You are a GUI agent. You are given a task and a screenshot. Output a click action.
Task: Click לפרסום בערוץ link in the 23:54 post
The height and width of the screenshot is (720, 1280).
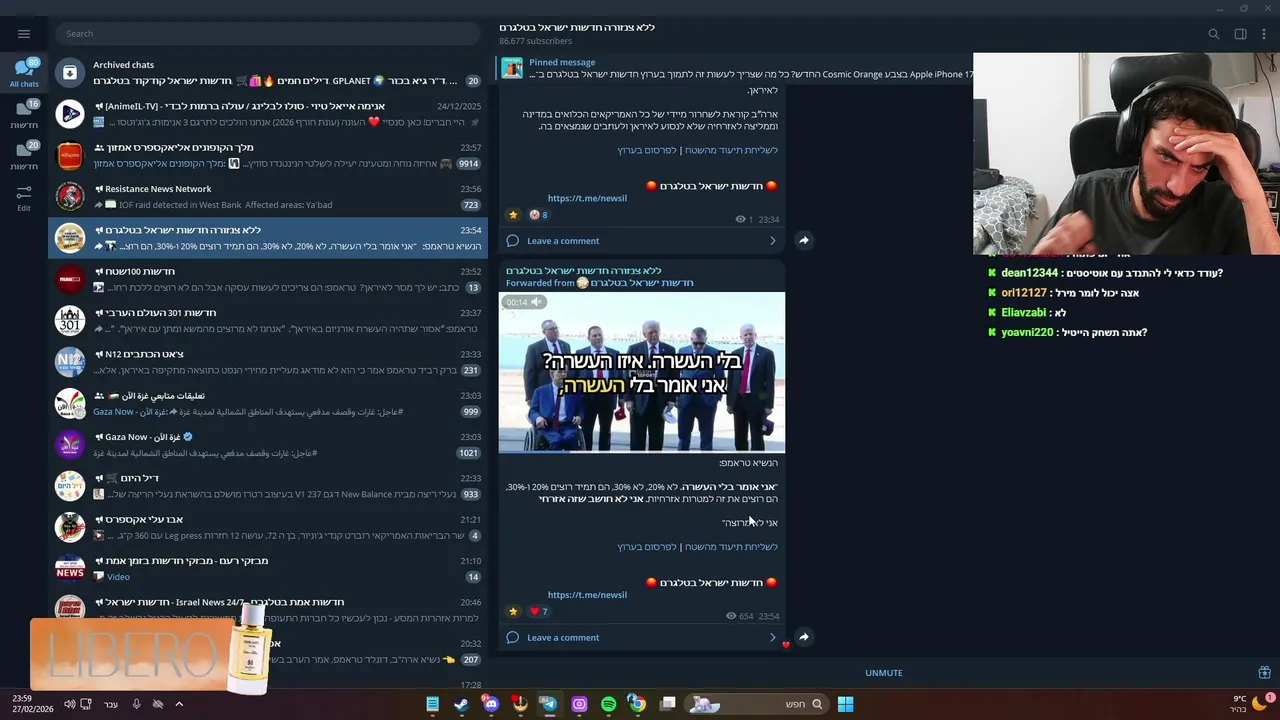647,547
